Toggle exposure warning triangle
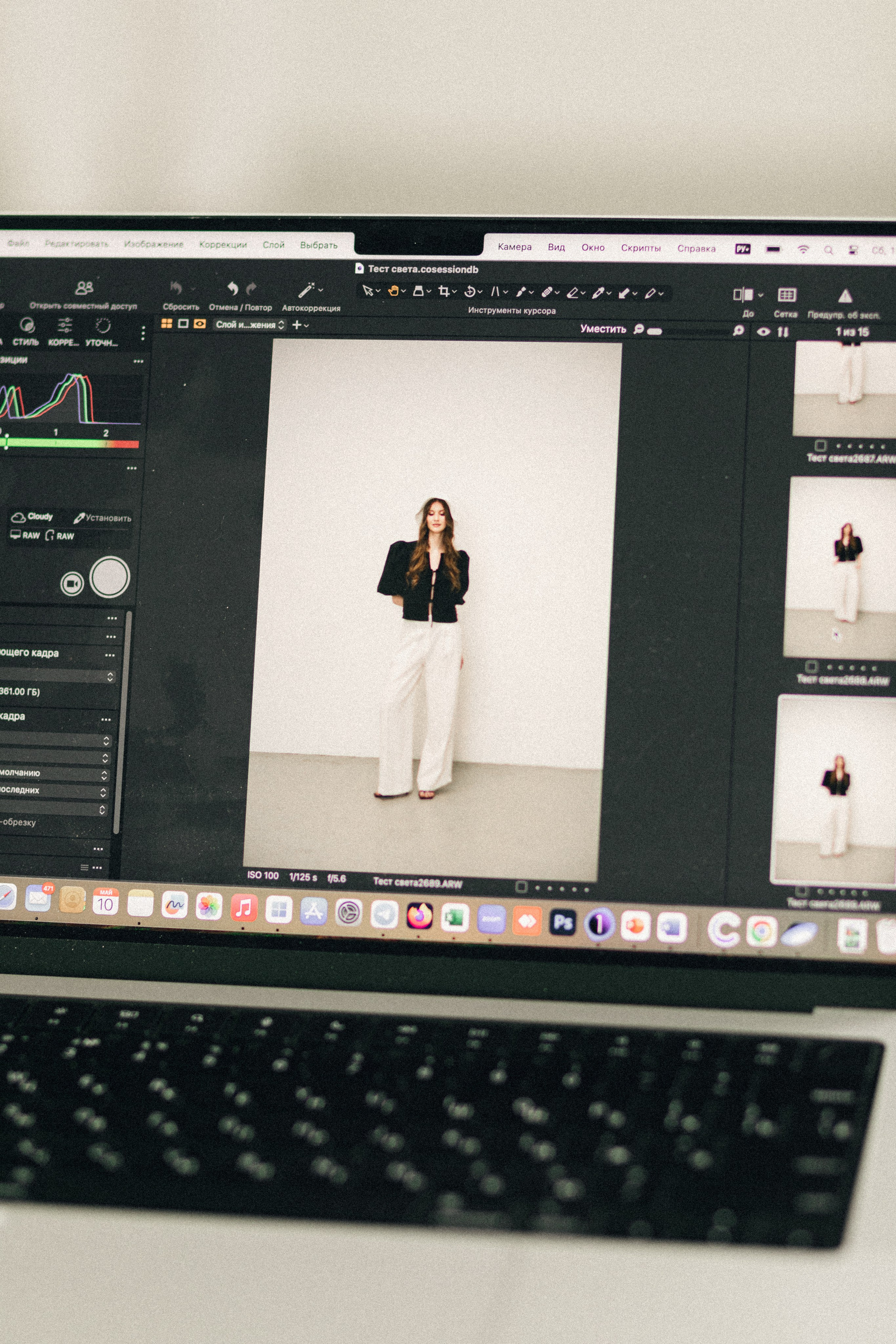 845,296
